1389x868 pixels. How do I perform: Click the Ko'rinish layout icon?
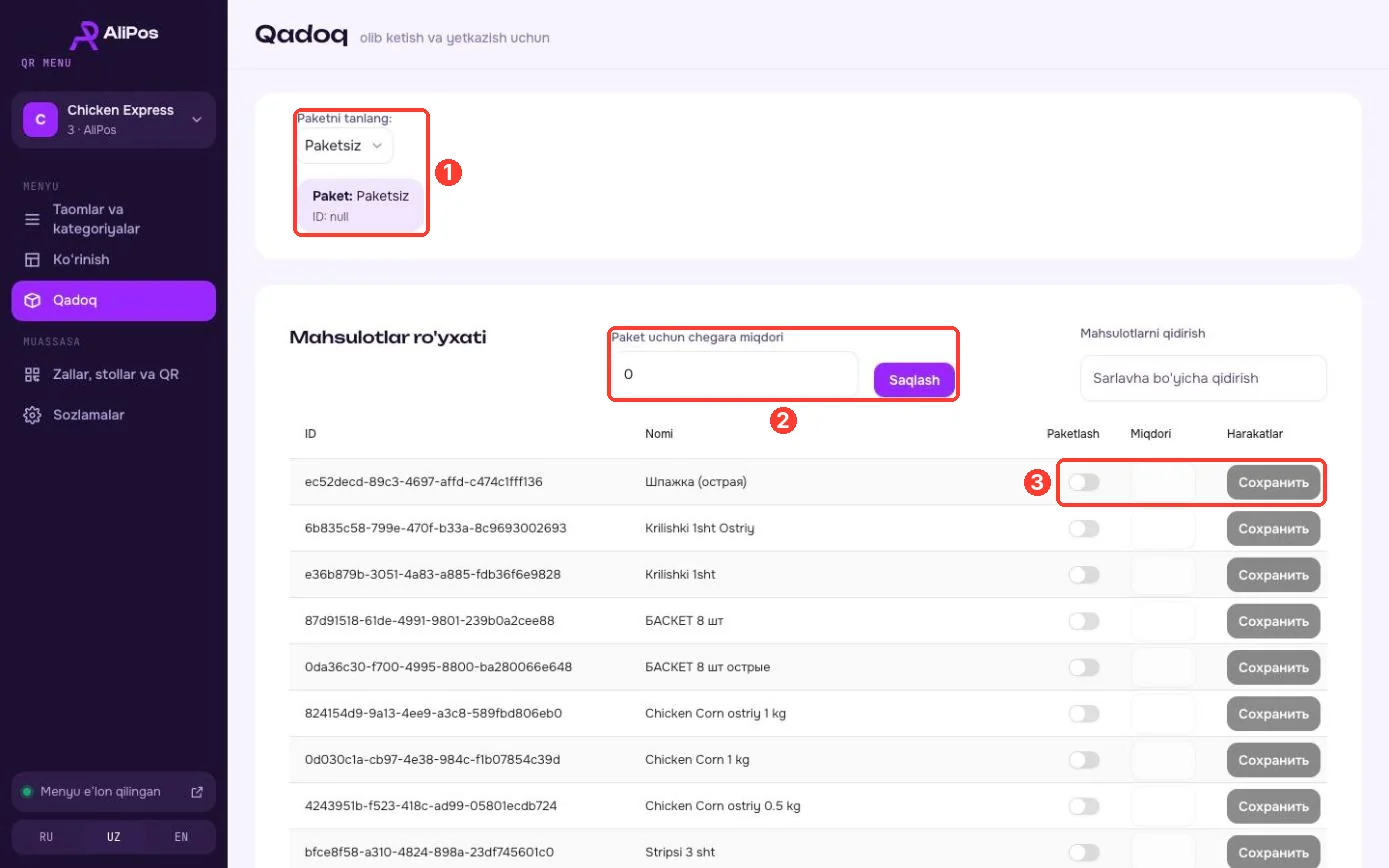tap(33, 260)
